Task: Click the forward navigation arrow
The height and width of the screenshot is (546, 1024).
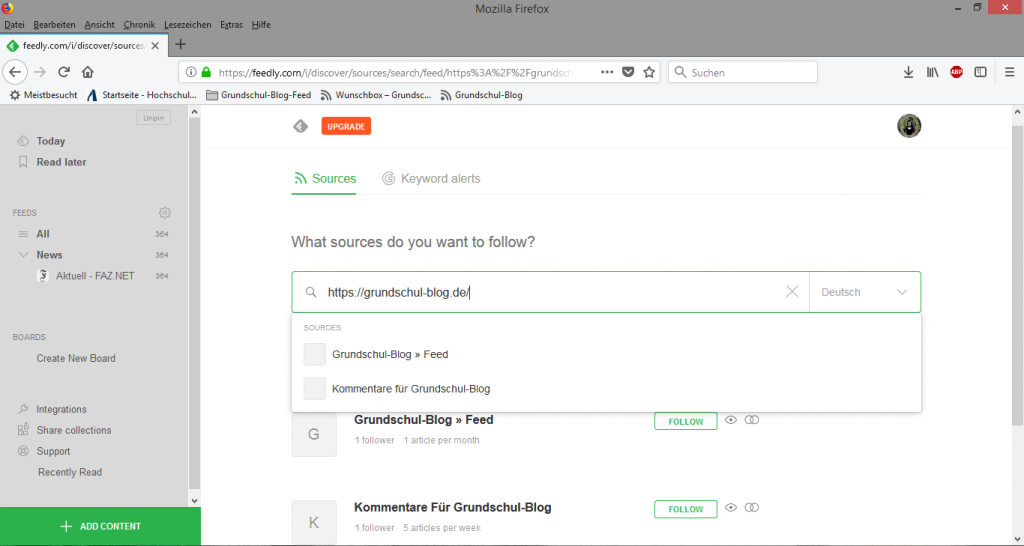Action: pyautogui.click(x=40, y=72)
